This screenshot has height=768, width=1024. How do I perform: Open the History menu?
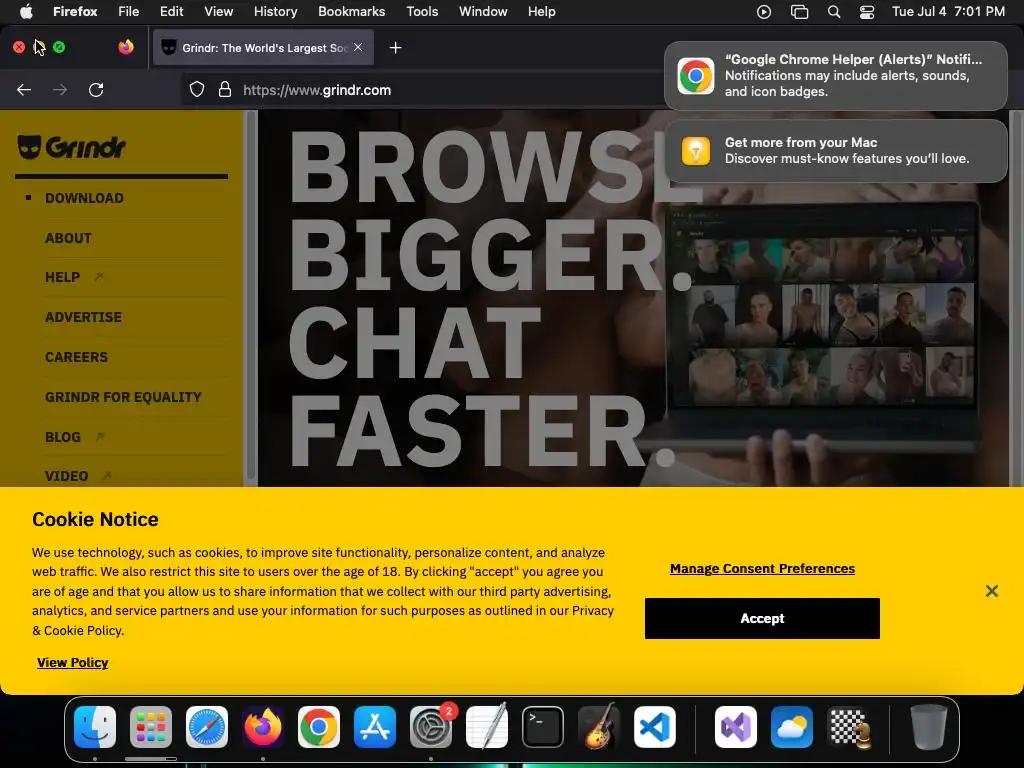pyautogui.click(x=276, y=12)
